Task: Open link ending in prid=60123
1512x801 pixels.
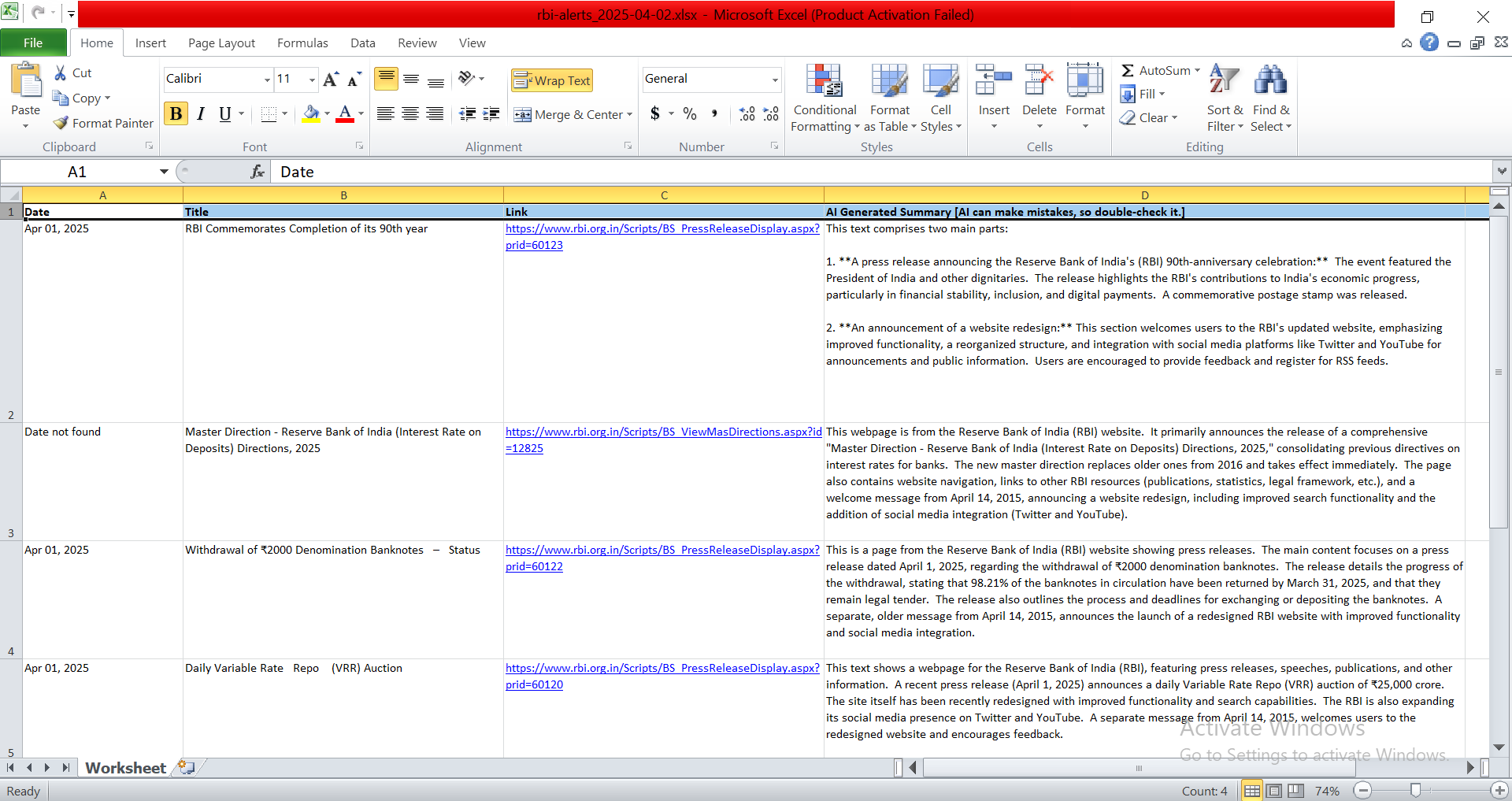Action: pyautogui.click(x=662, y=236)
